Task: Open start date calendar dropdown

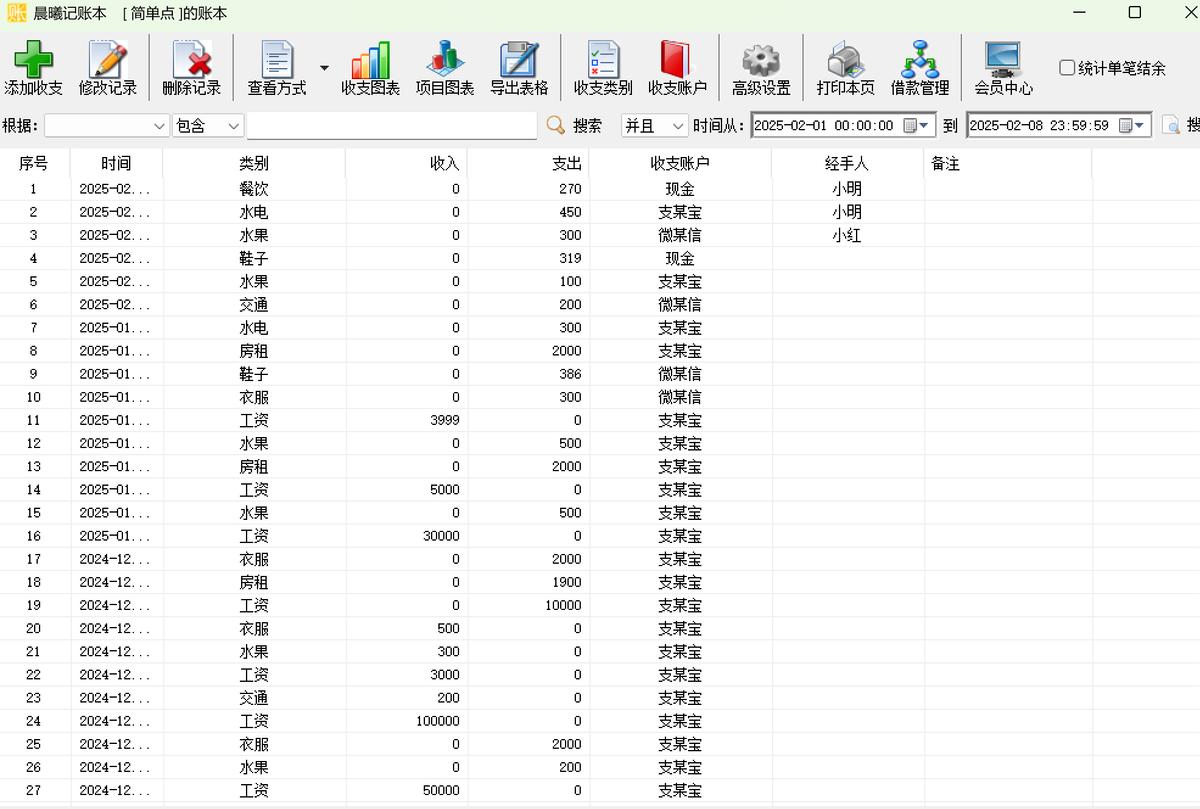Action: (917, 126)
